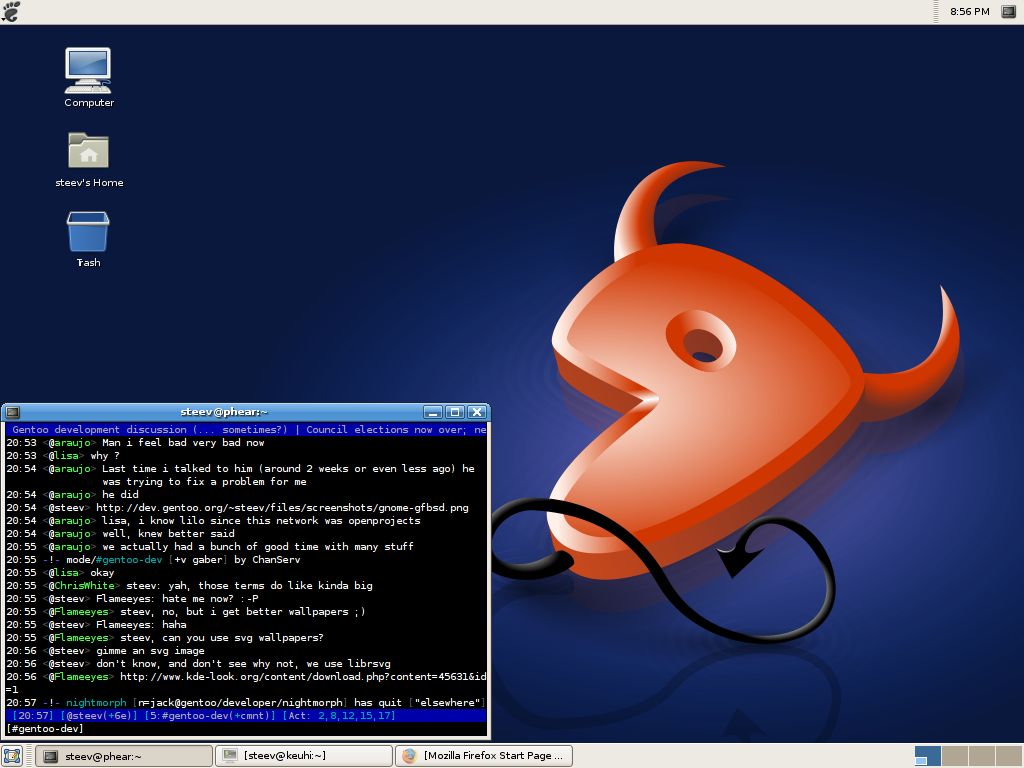Switch to the second workspace in pager
1024x768 pixels.
(954, 756)
